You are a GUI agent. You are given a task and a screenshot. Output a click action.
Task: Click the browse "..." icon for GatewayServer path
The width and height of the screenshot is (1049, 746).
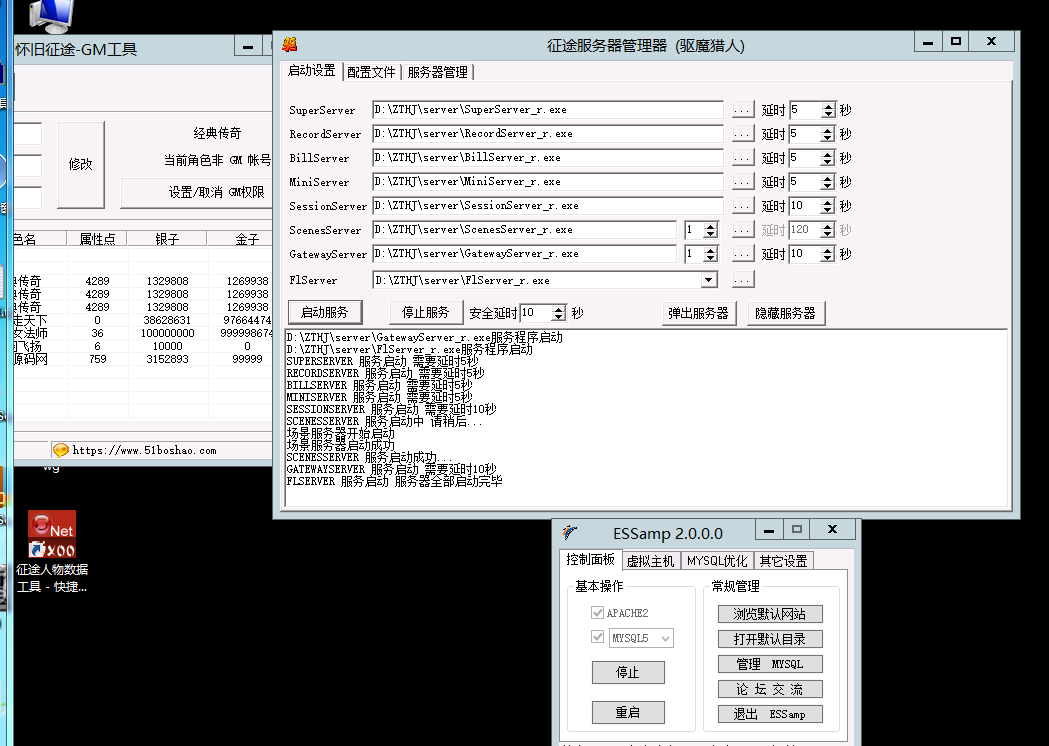tap(742, 254)
